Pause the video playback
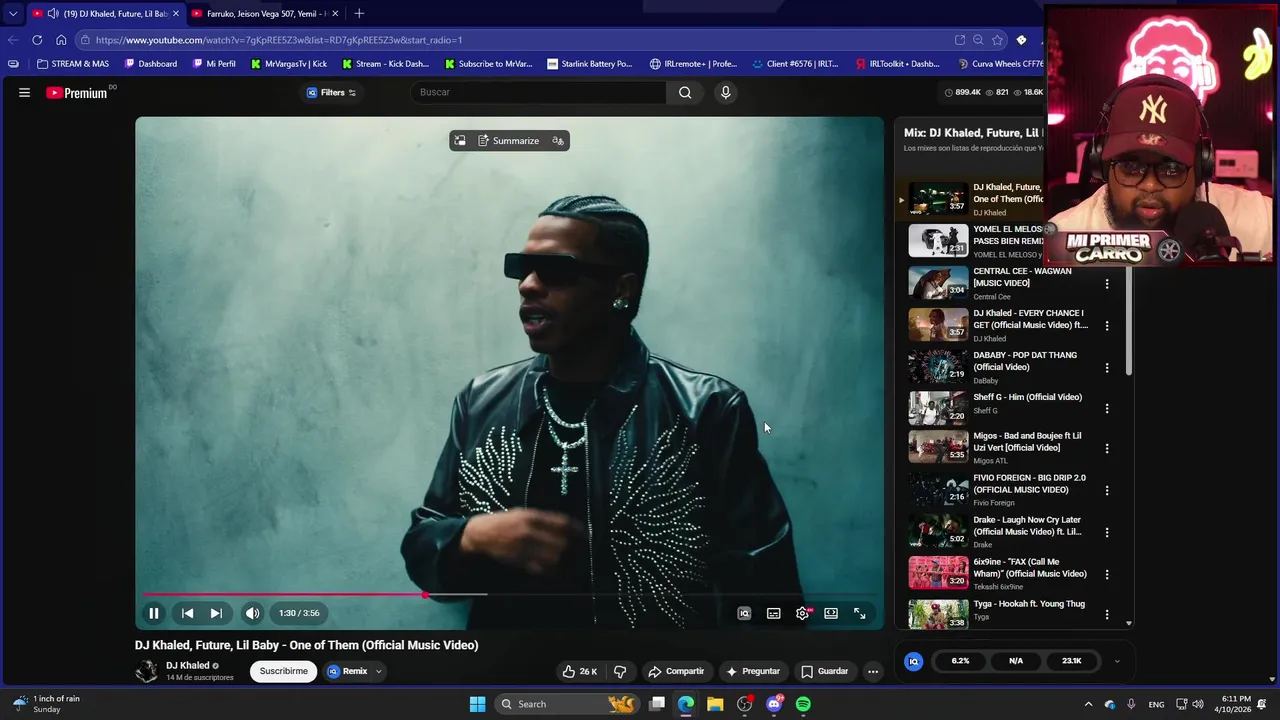The height and width of the screenshot is (720, 1280). pyautogui.click(x=154, y=613)
